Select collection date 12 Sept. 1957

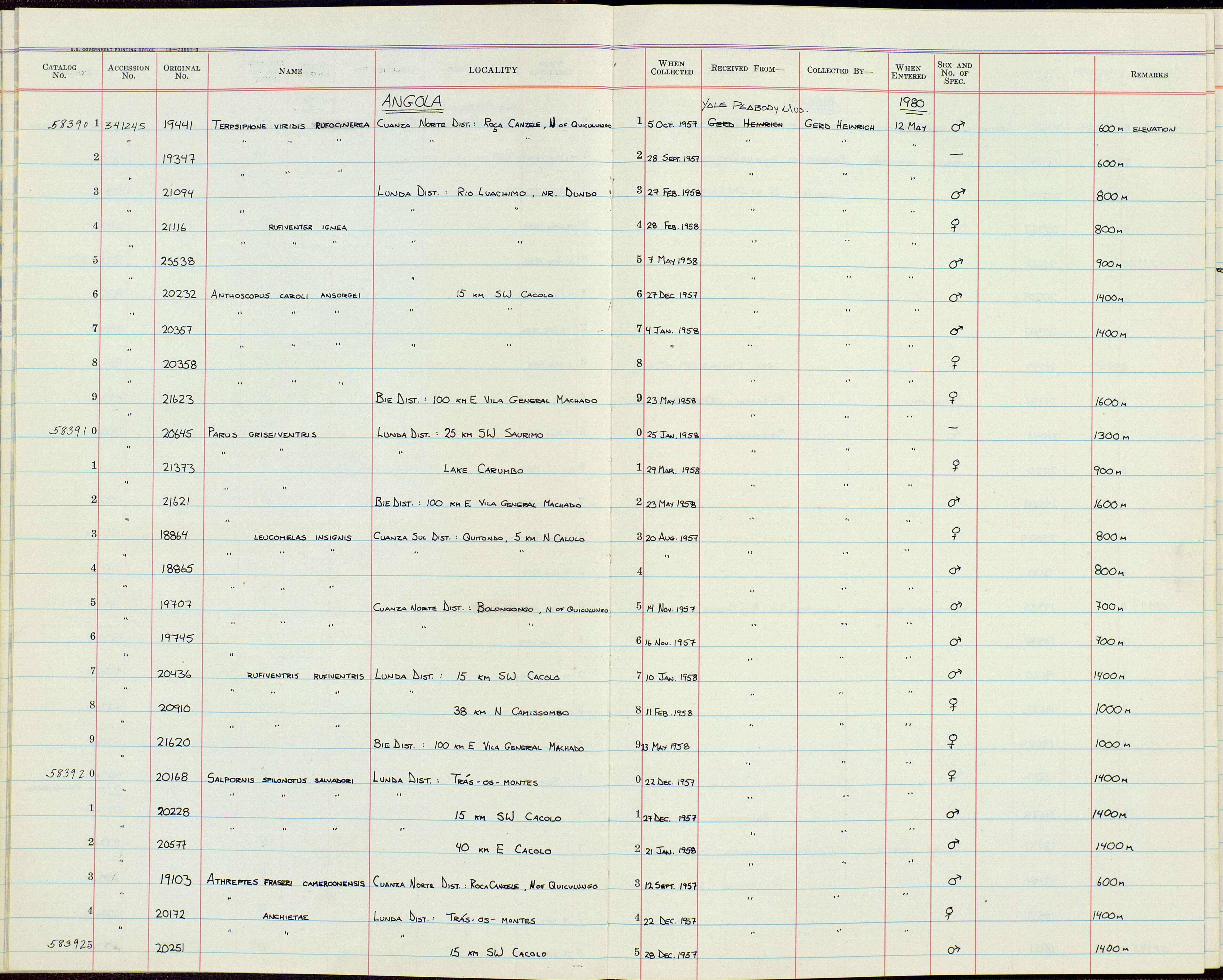(671, 886)
